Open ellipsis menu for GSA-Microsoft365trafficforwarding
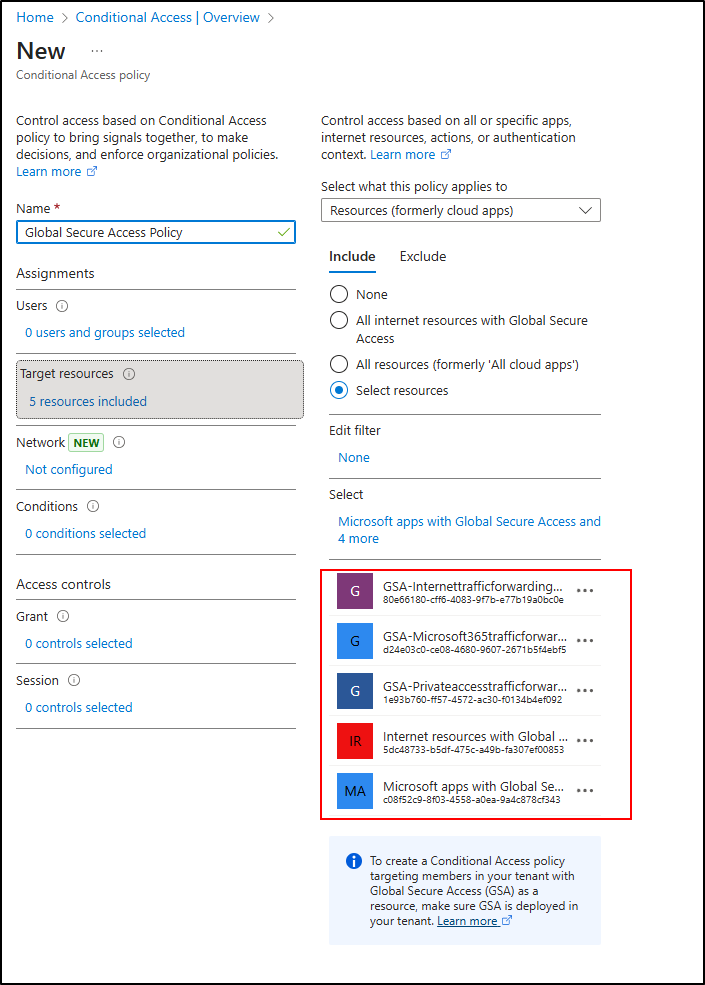705x985 pixels. tap(586, 641)
